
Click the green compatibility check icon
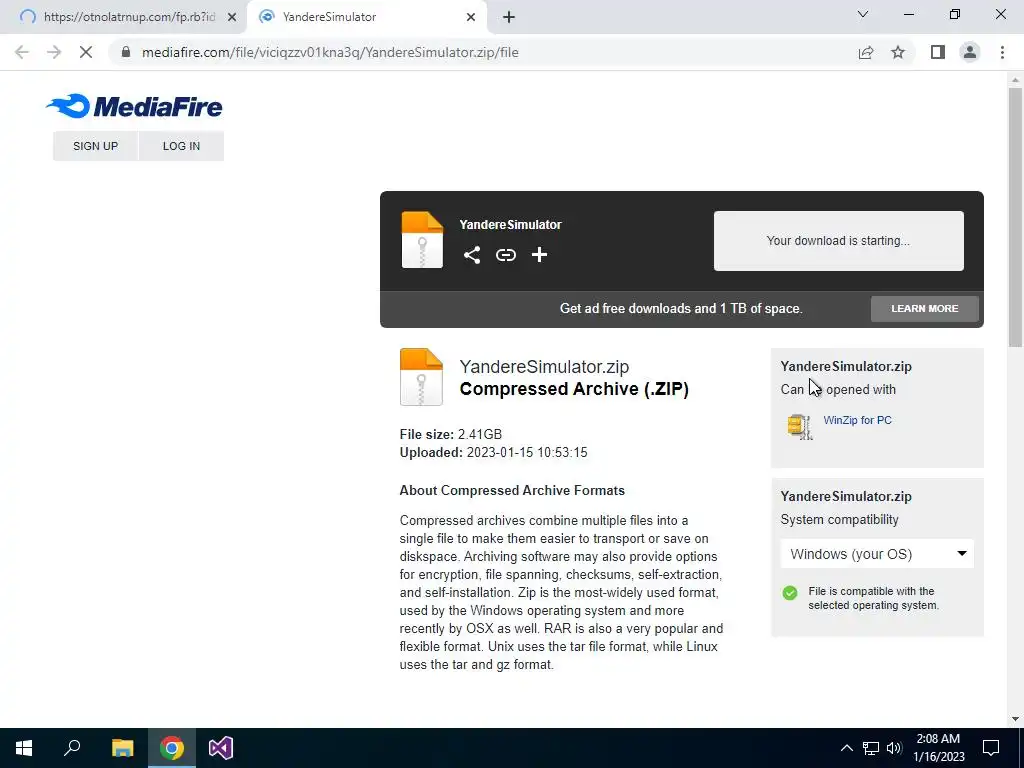(790, 593)
